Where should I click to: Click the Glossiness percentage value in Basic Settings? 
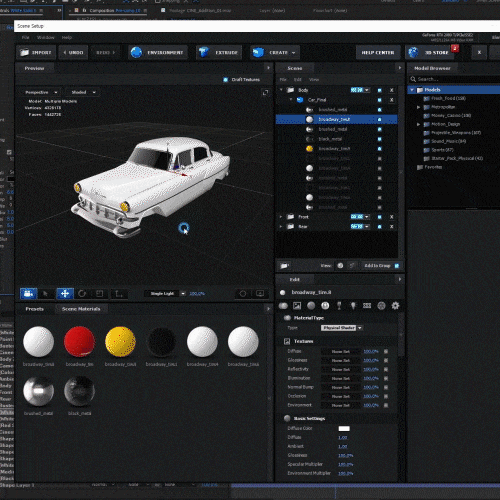point(346,455)
